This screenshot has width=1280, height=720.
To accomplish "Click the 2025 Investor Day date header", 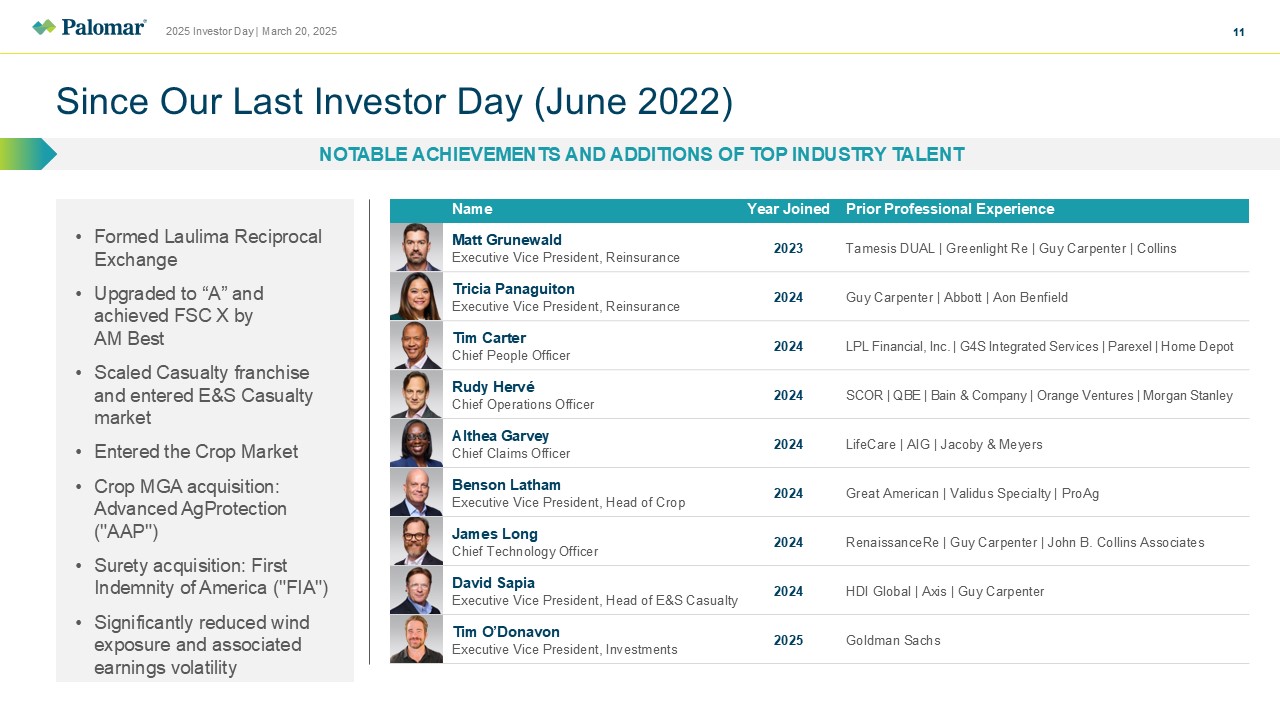I will [x=251, y=32].
